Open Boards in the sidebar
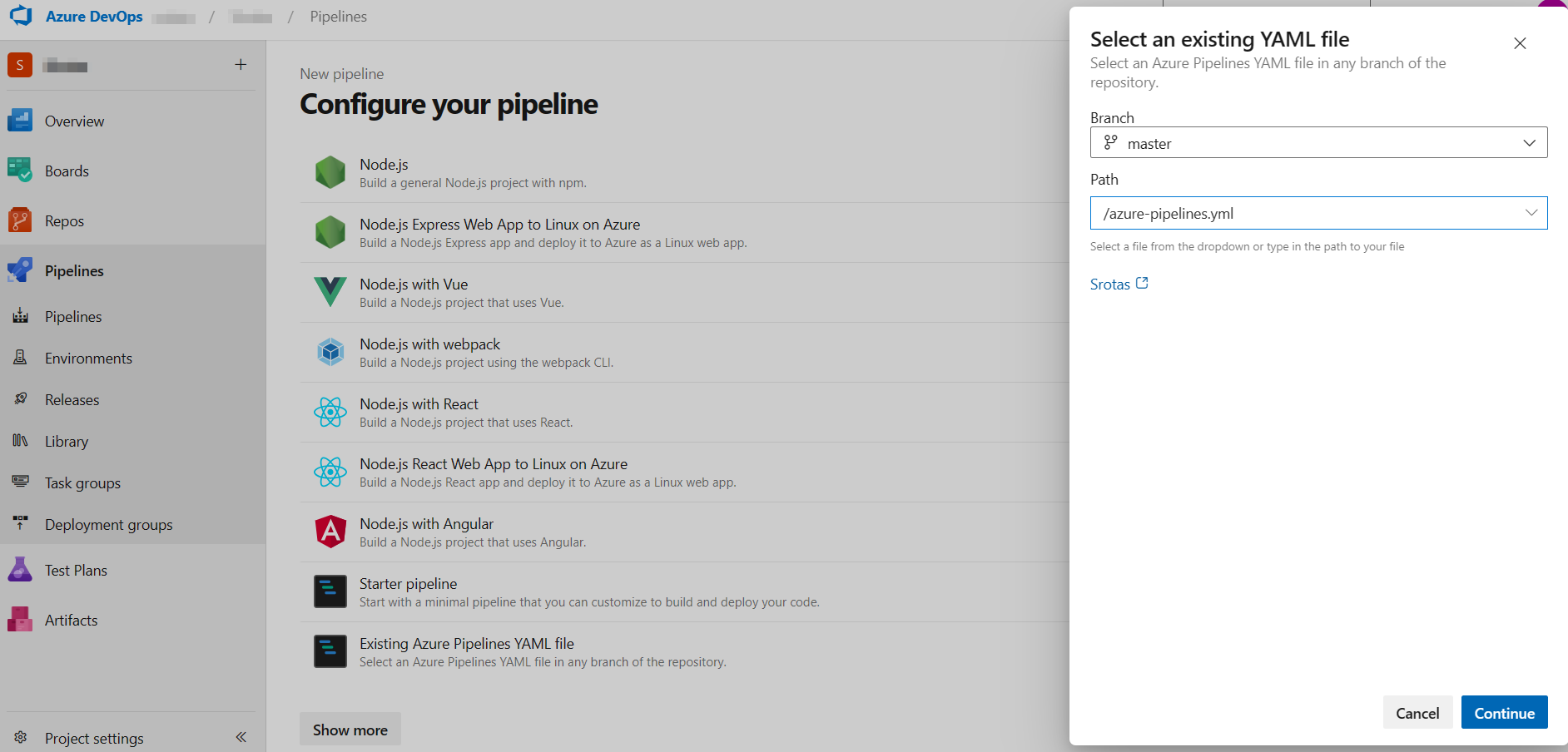The height and width of the screenshot is (752, 1568). tap(133, 171)
